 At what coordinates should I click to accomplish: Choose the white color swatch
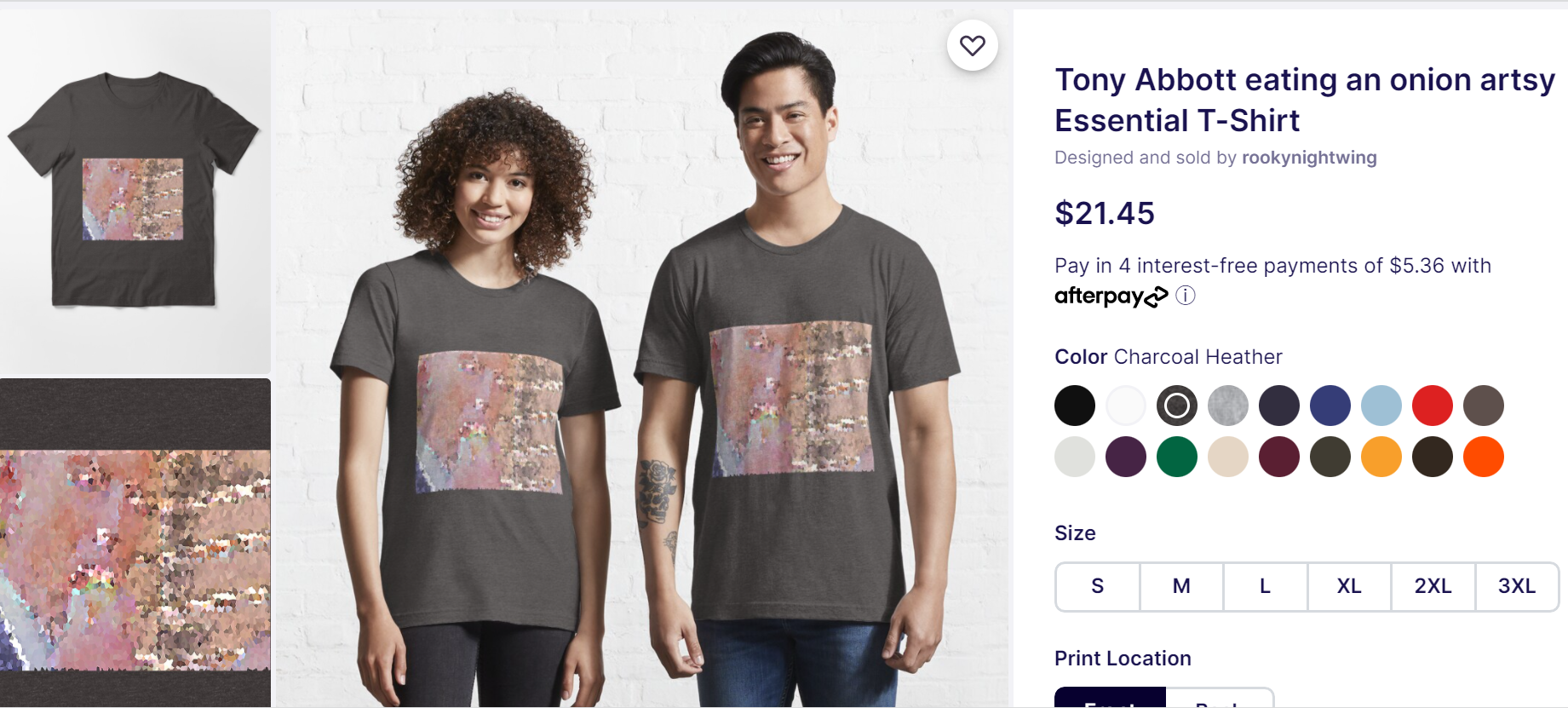point(1126,406)
